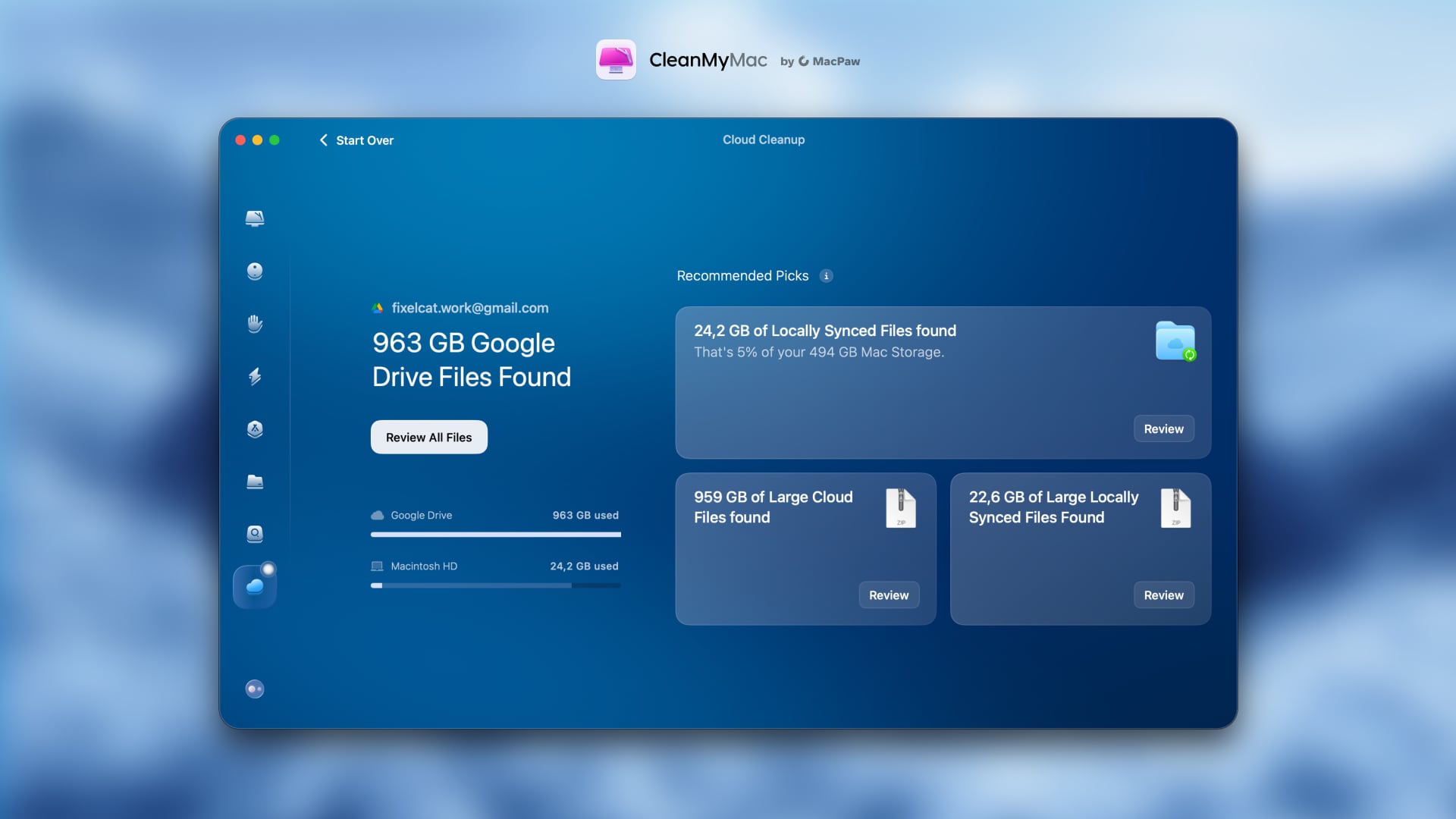Image resolution: width=1456 pixels, height=819 pixels.
Task: Click the Macintosh HD storage progress bar
Action: tap(495, 585)
